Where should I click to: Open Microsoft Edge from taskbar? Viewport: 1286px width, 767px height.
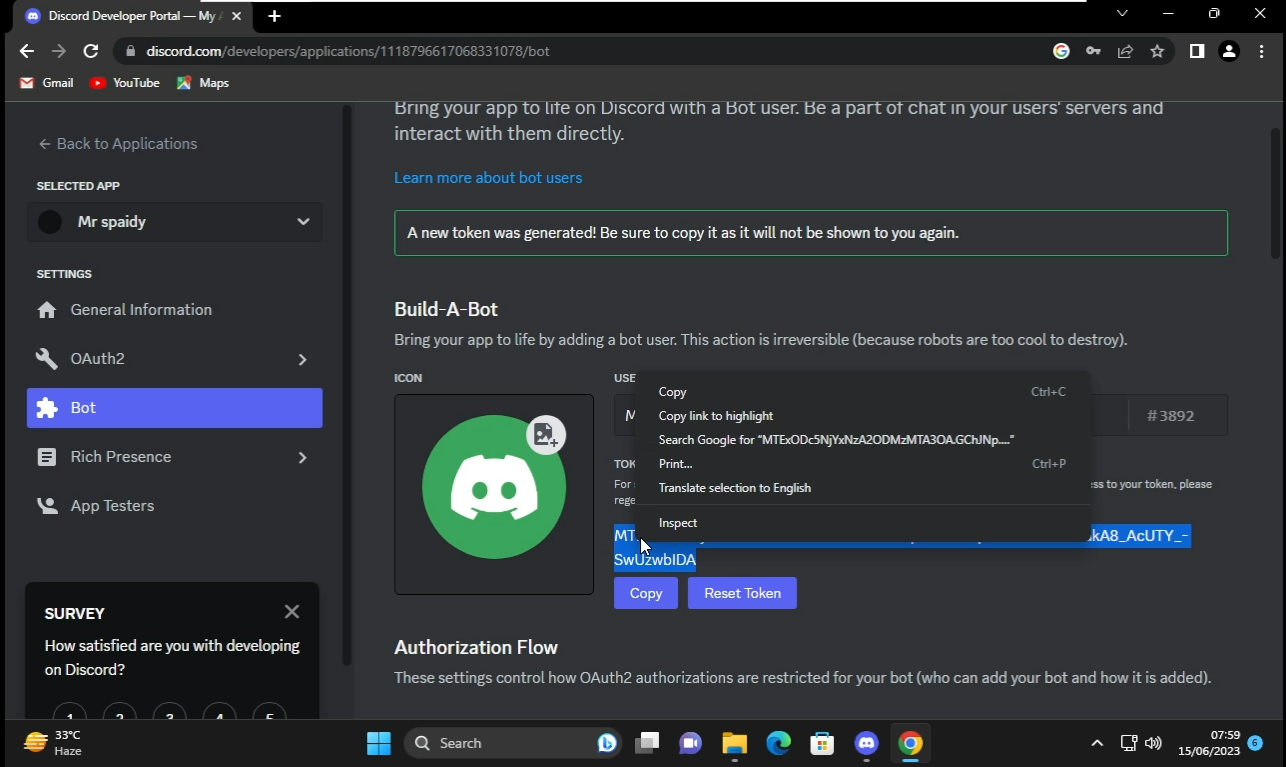point(779,743)
